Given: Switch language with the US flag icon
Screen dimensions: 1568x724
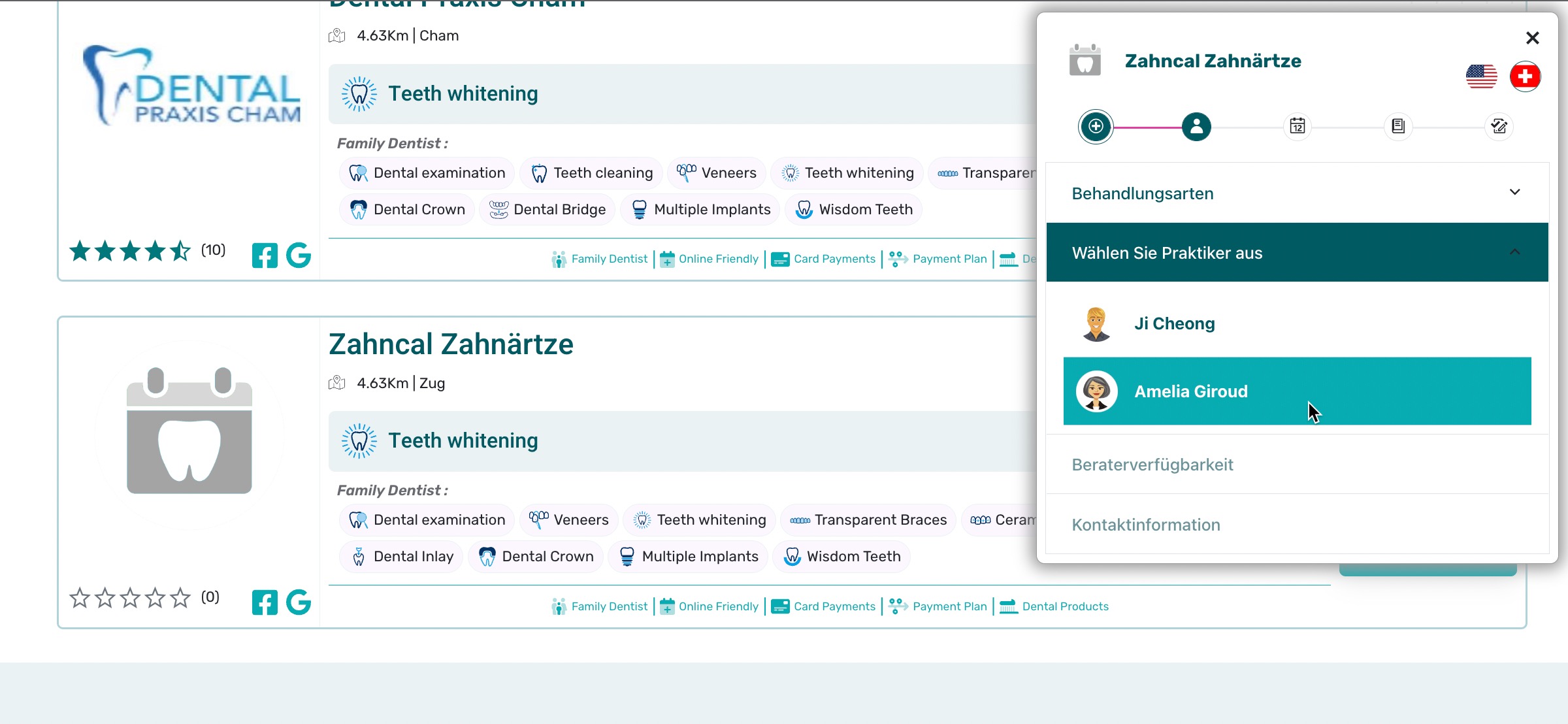Looking at the screenshot, I should 1481,77.
